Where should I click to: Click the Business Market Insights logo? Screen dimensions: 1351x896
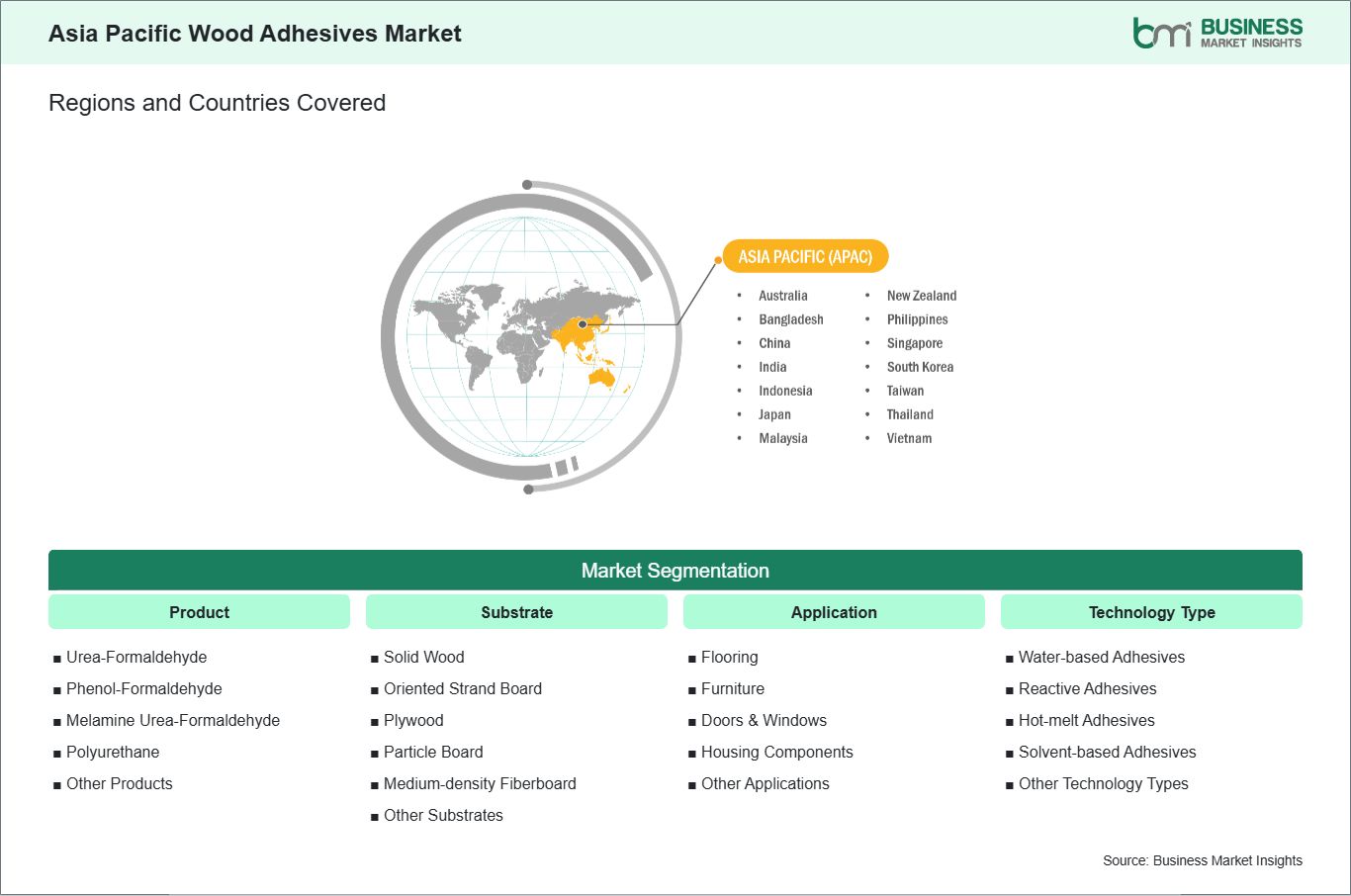pos(1217,33)
